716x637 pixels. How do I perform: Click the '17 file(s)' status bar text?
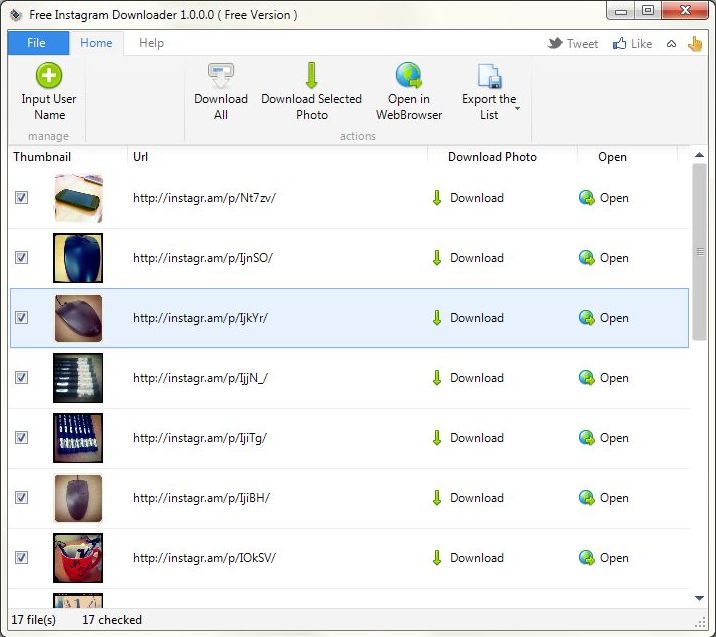34,620
